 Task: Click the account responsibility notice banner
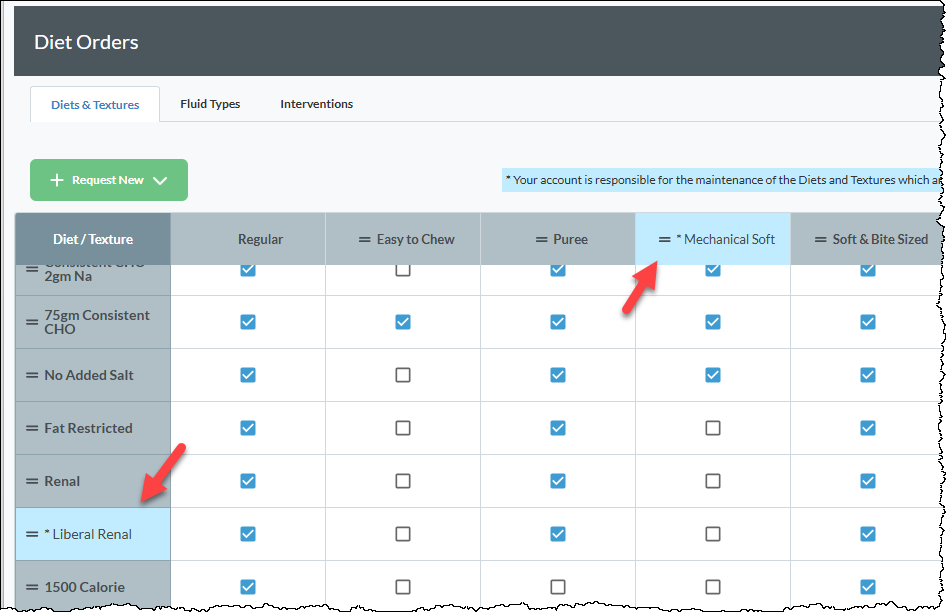tap(722, 180)
